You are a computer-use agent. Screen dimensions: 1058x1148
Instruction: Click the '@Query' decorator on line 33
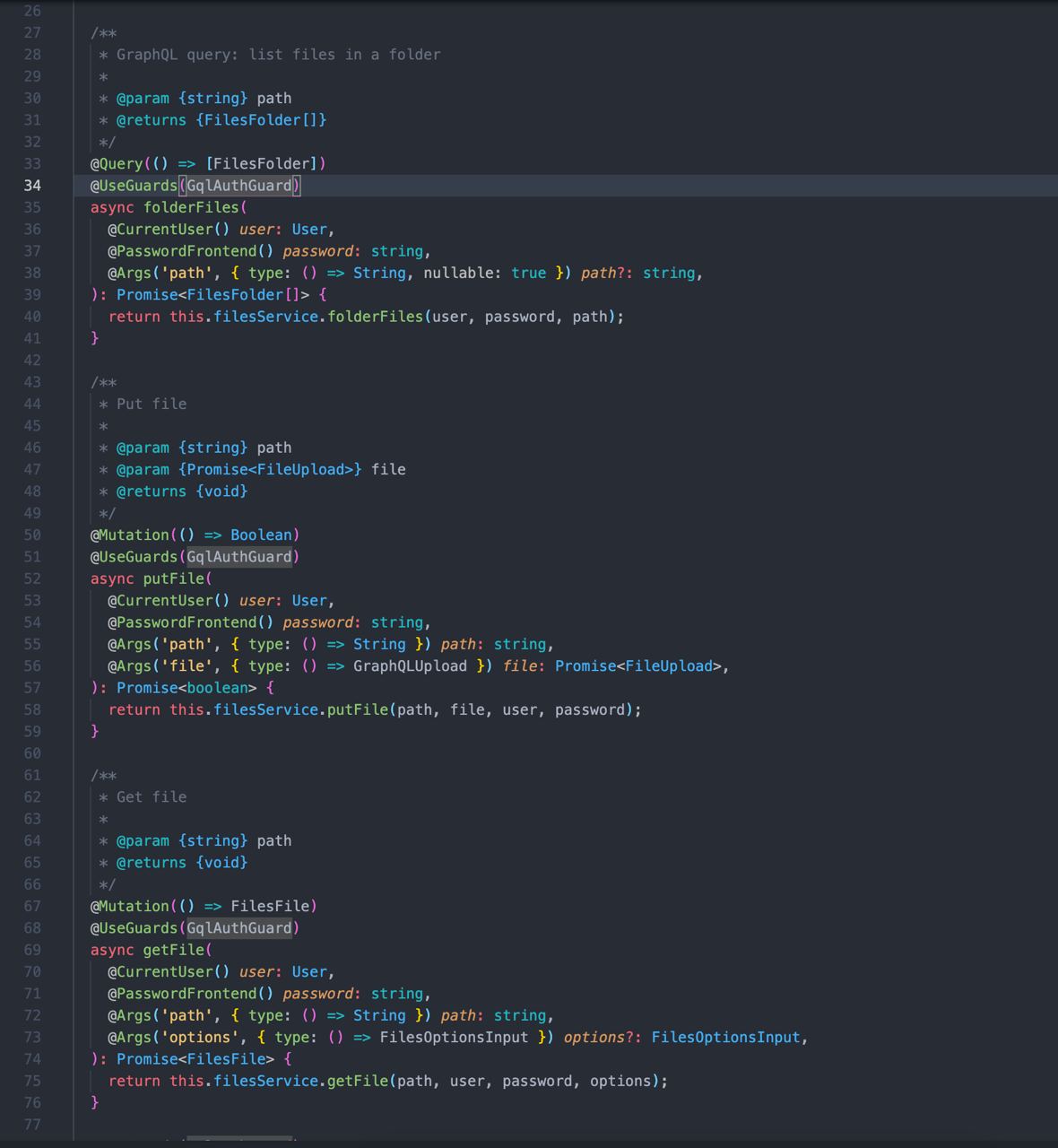pos(117,164)
